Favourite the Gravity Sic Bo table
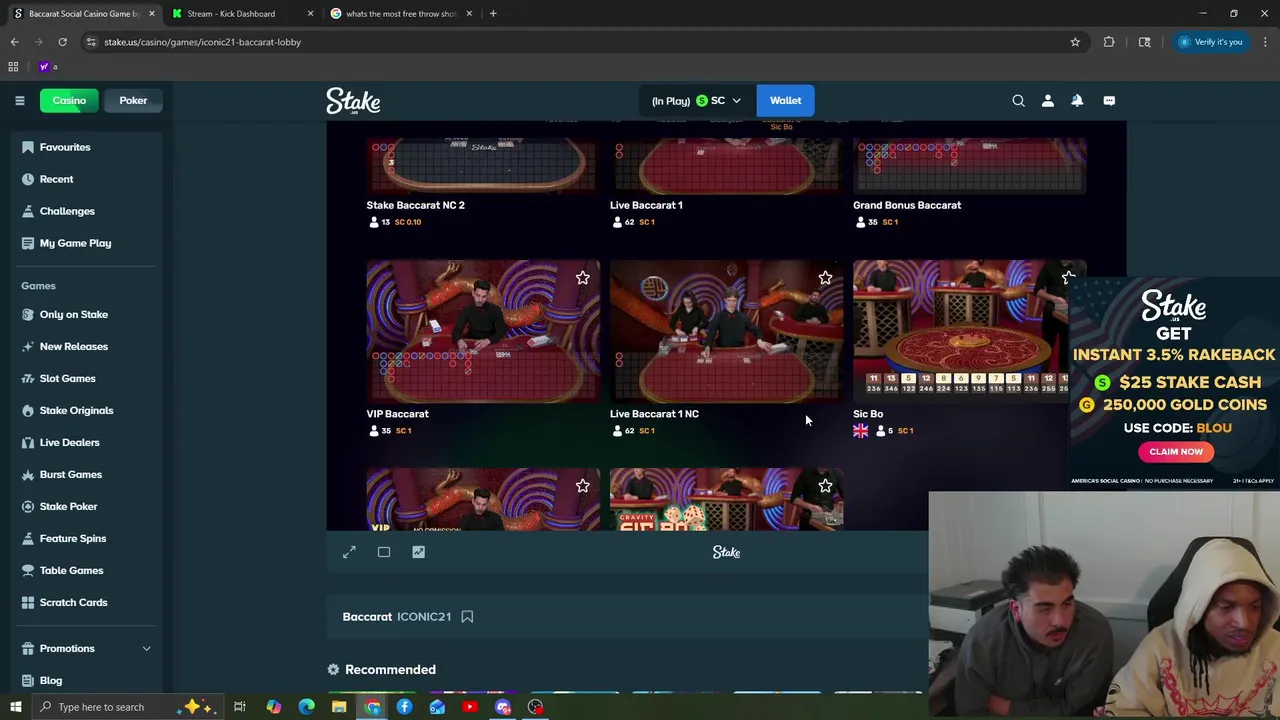 (x=825, y=486)
